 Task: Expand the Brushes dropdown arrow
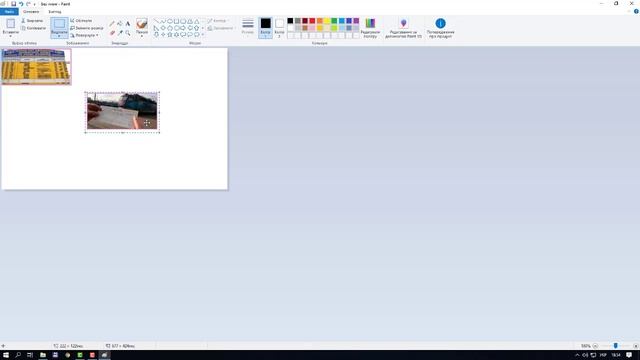(x=142, y=36)
